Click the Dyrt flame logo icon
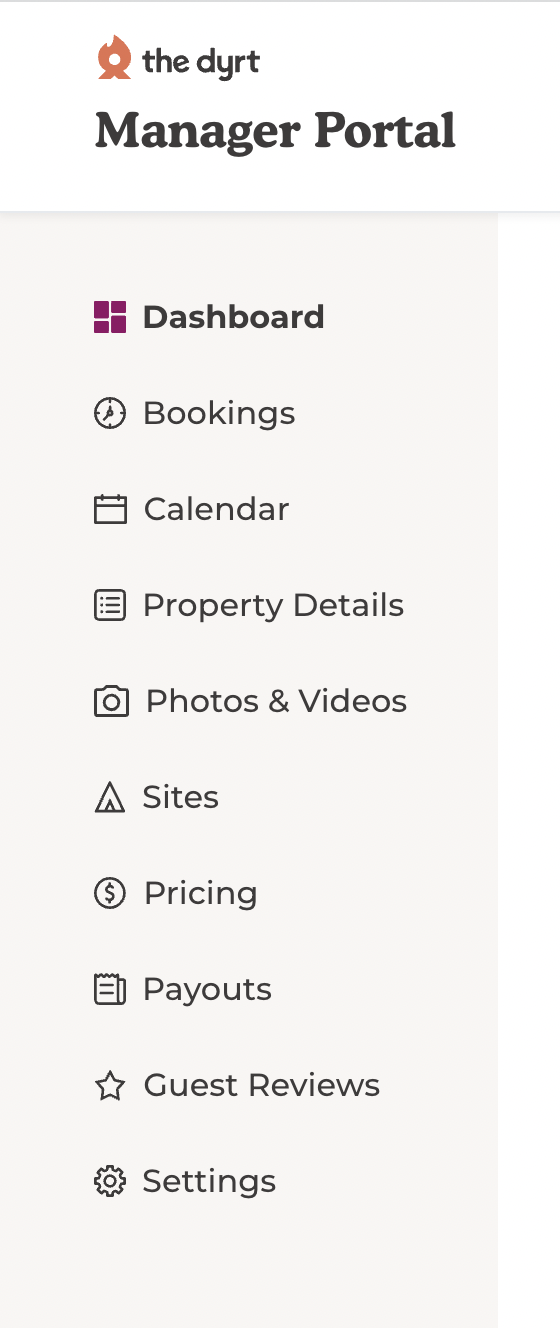 (114, 57)
